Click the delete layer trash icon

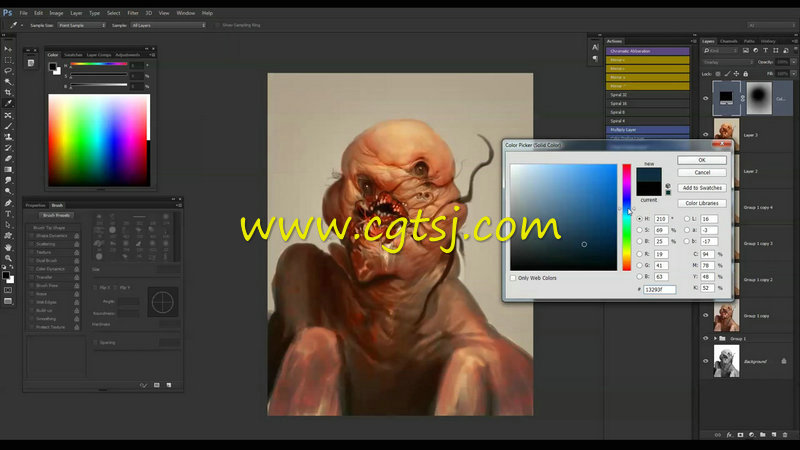pyautogui.click(x=785, y=435)
